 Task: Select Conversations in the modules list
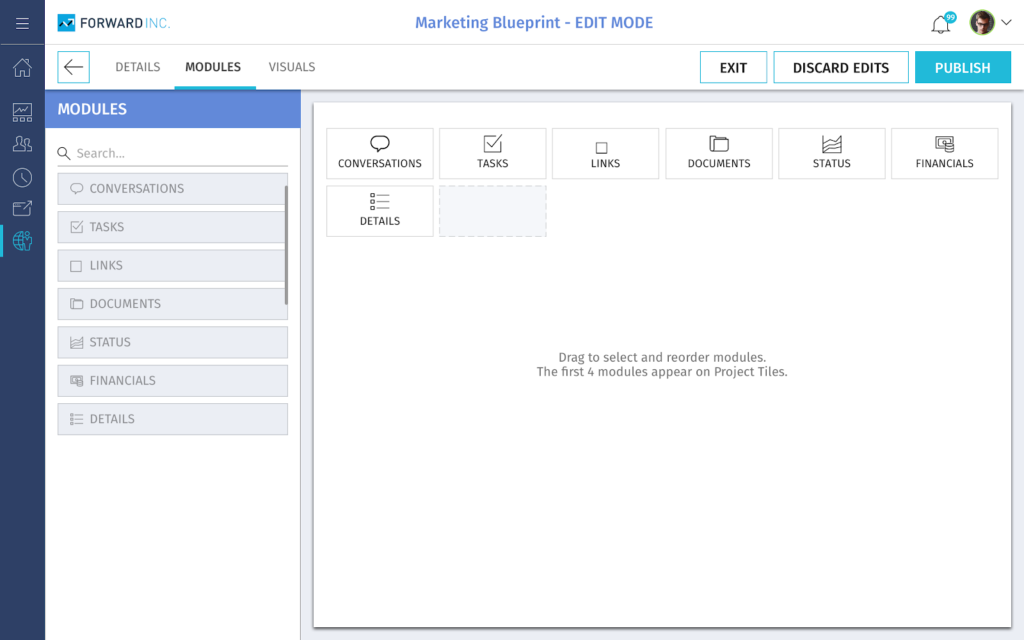172,189
